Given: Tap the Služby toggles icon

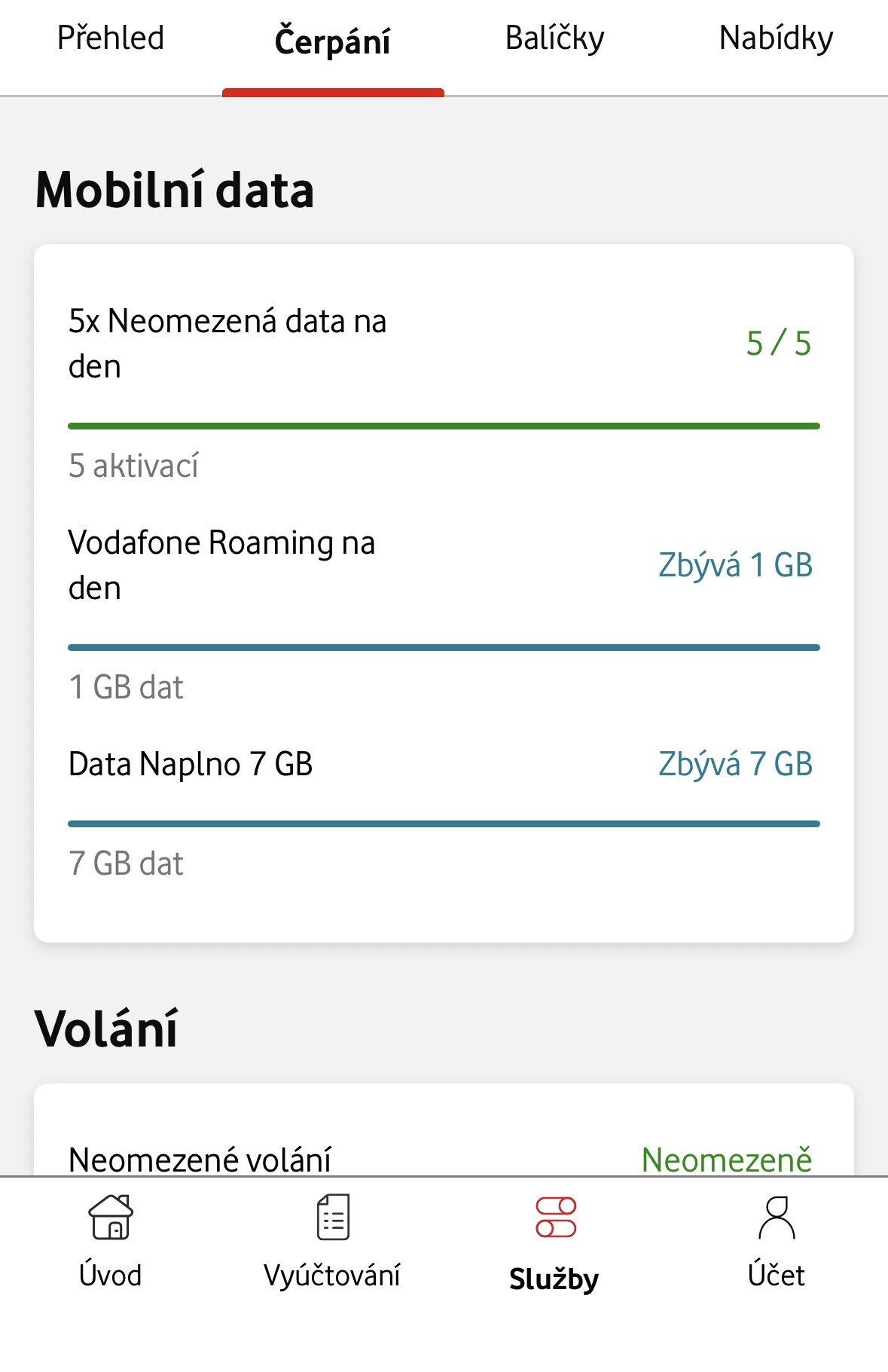Looking at the screenshot, I should point(555,1217).
